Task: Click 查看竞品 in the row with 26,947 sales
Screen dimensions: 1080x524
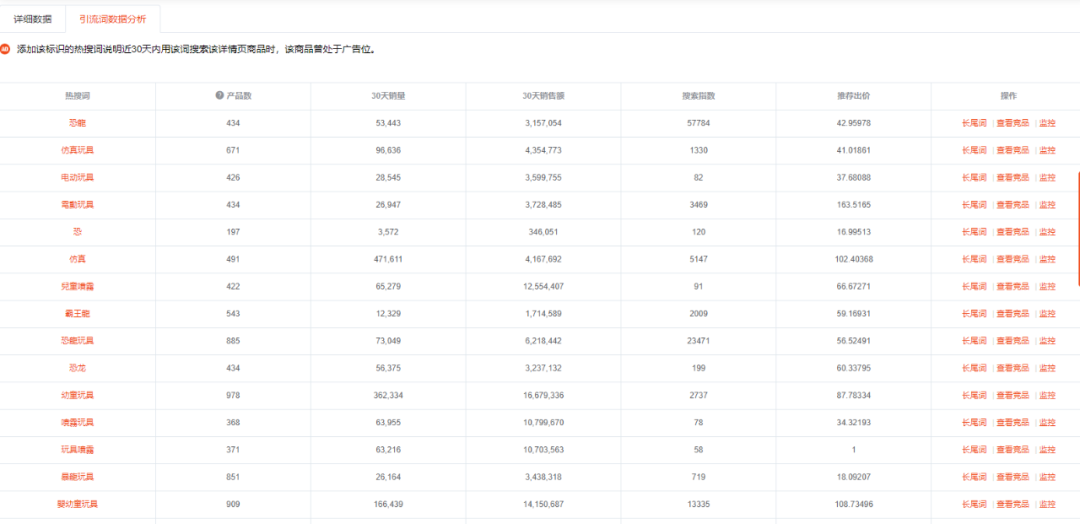Action: point(1012,205)
